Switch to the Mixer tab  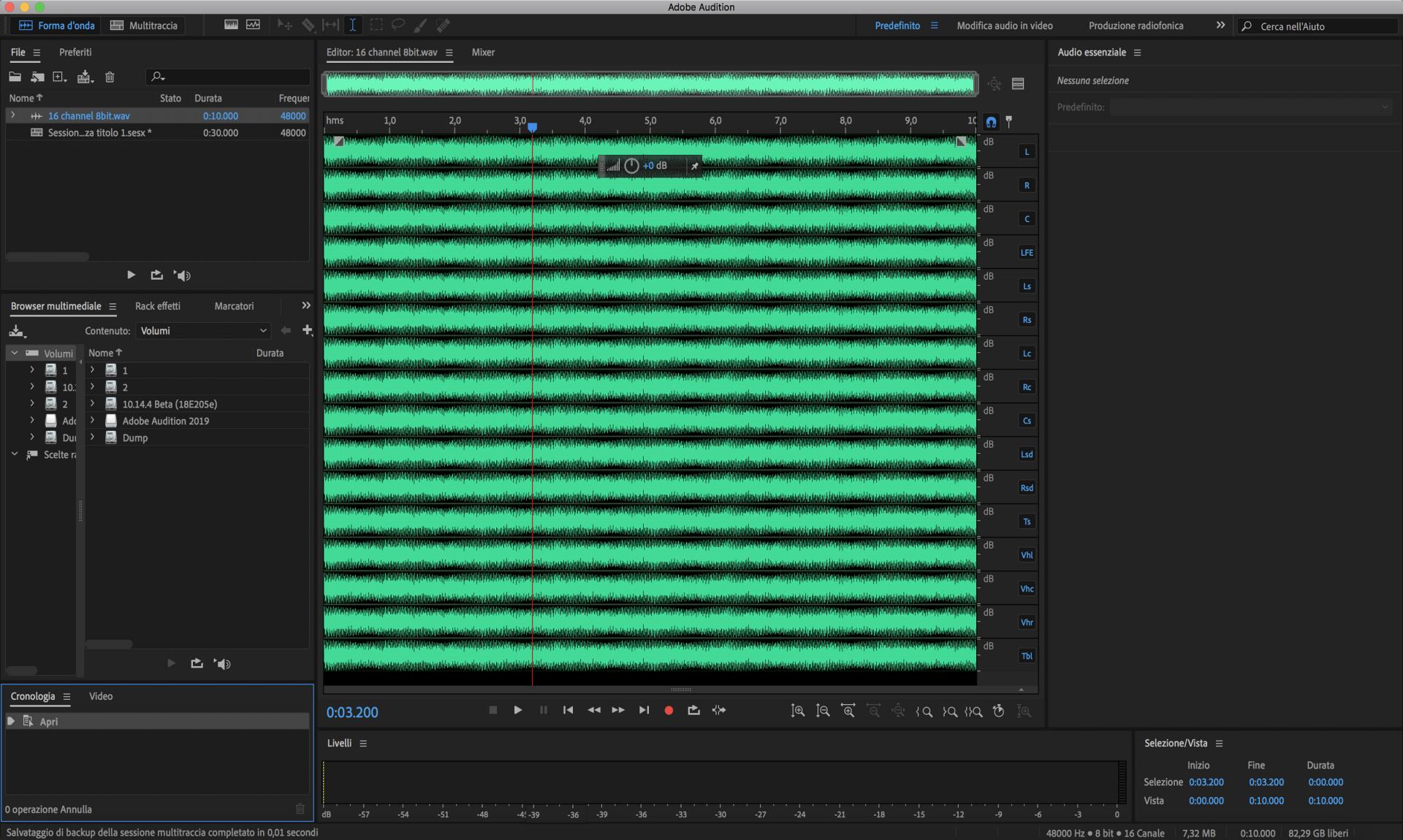482,53
